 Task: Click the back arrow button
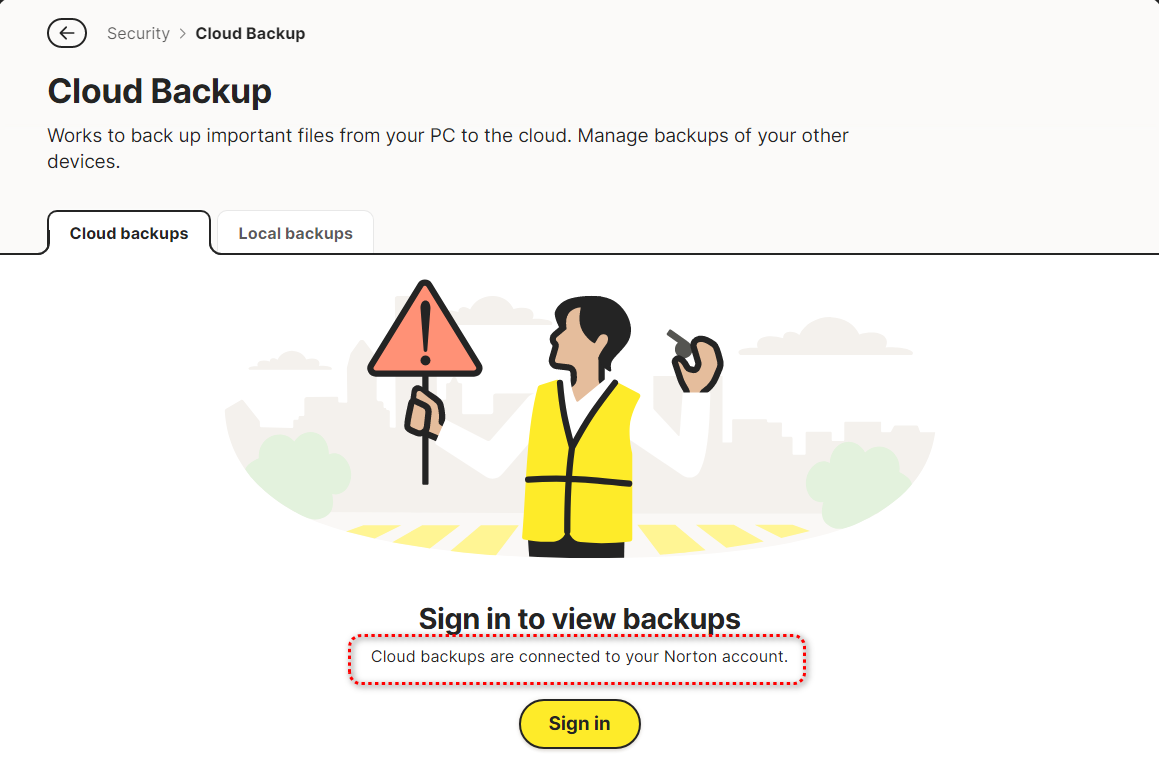[66, 33]
